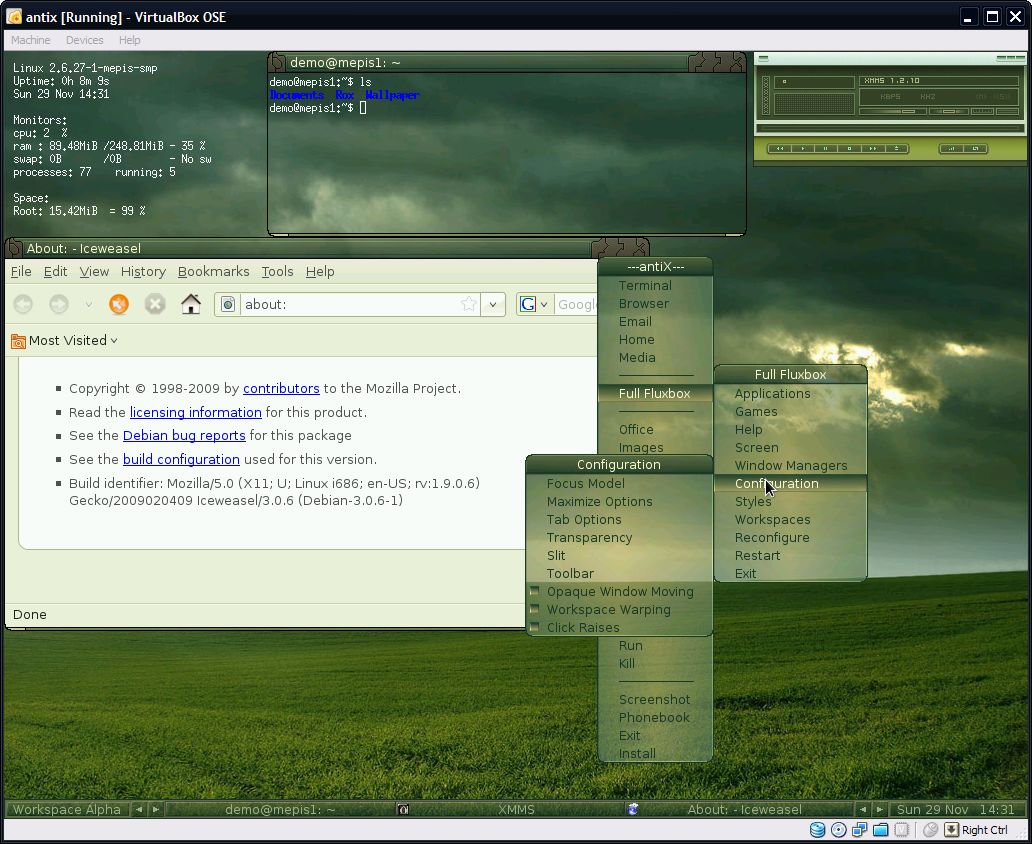The height and width of the screenshot is (844, 1032).
Task: Open the Debian bug reports link
Action: click(184, 435)
